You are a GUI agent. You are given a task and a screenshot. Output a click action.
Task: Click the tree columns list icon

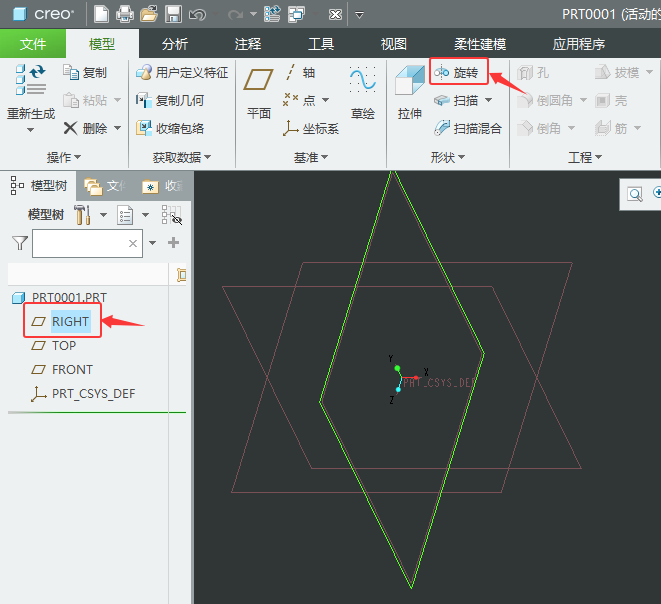coord(125,215)
